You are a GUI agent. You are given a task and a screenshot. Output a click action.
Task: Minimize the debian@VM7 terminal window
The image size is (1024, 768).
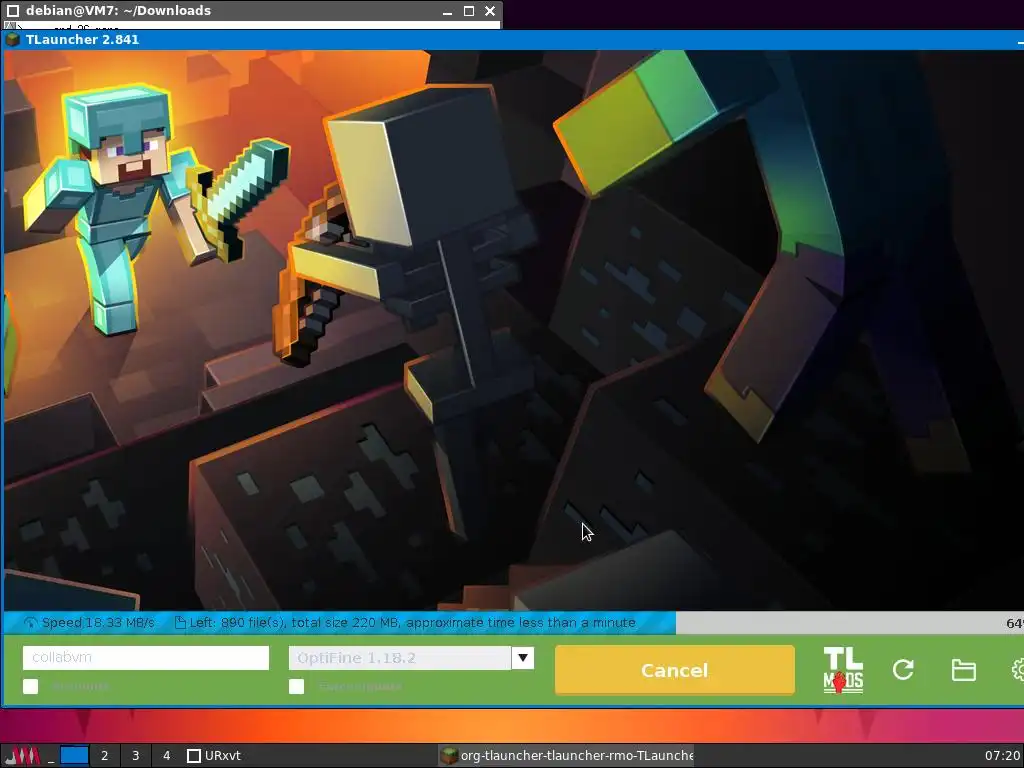447,11
